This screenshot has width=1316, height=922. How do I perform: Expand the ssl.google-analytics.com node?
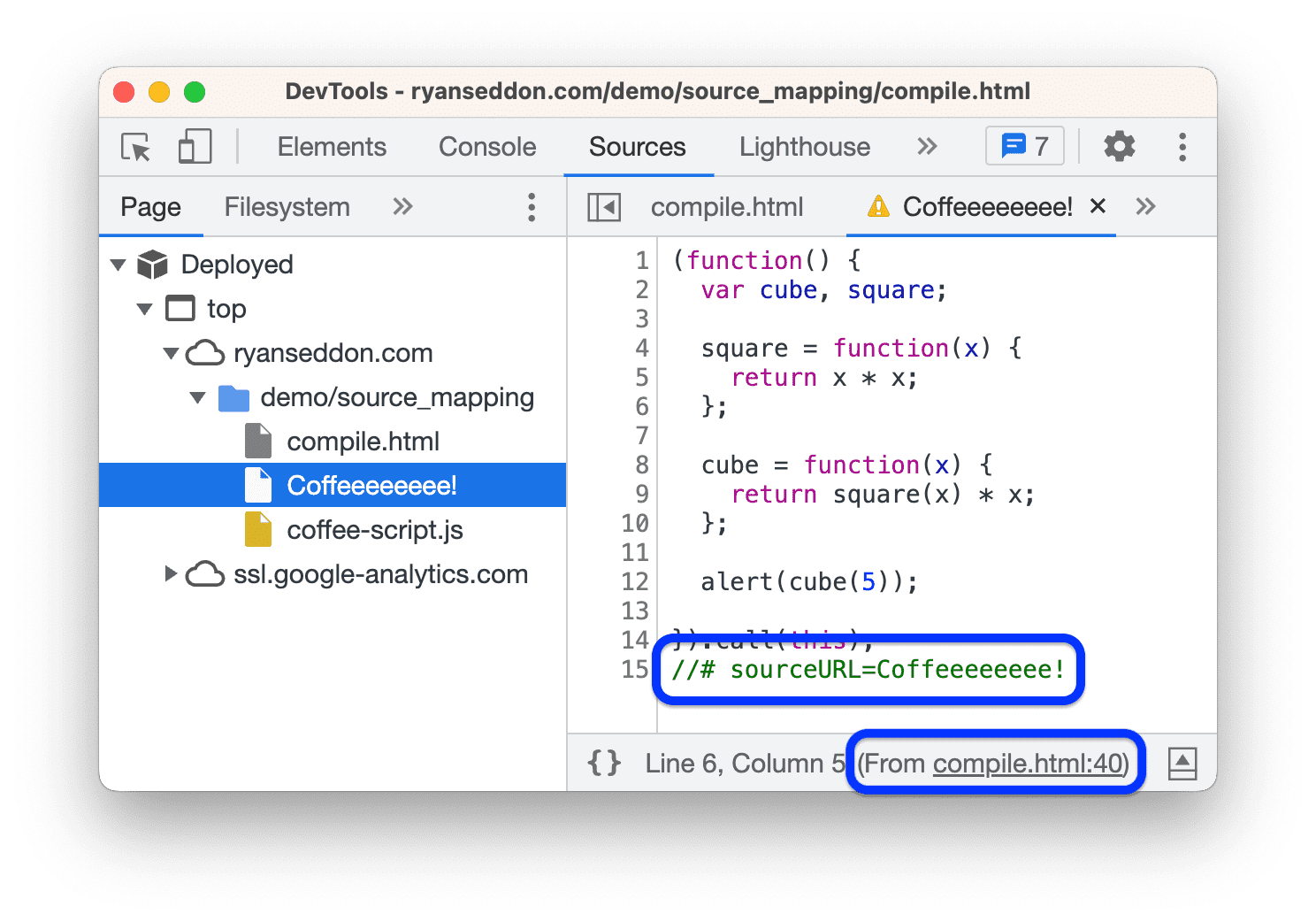[171, 573]
